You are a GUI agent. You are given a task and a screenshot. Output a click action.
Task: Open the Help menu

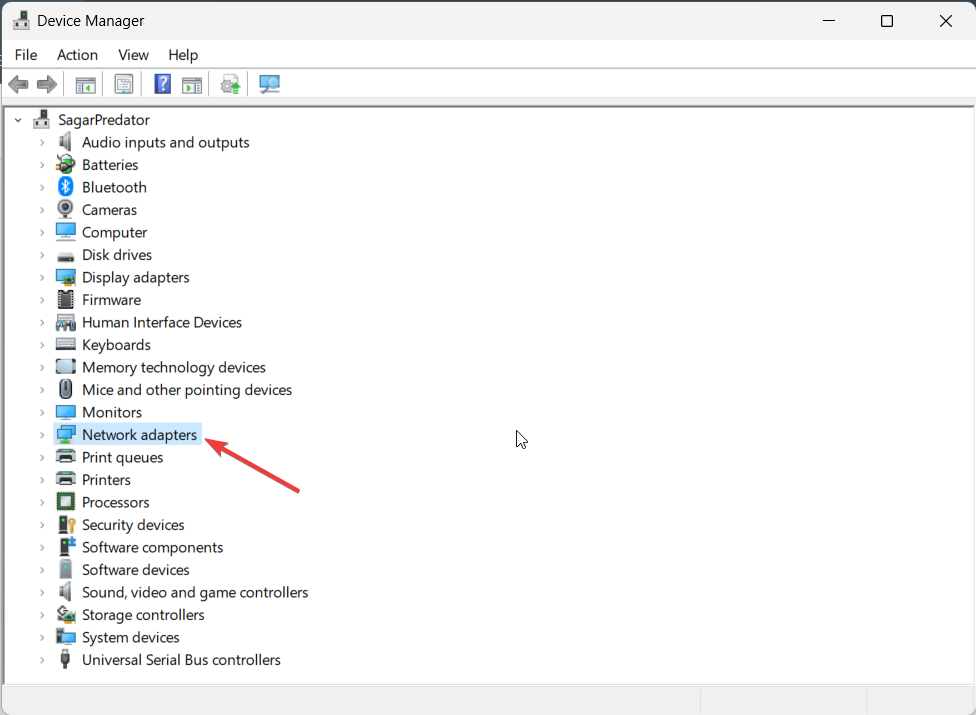click(x=183, y=55)
